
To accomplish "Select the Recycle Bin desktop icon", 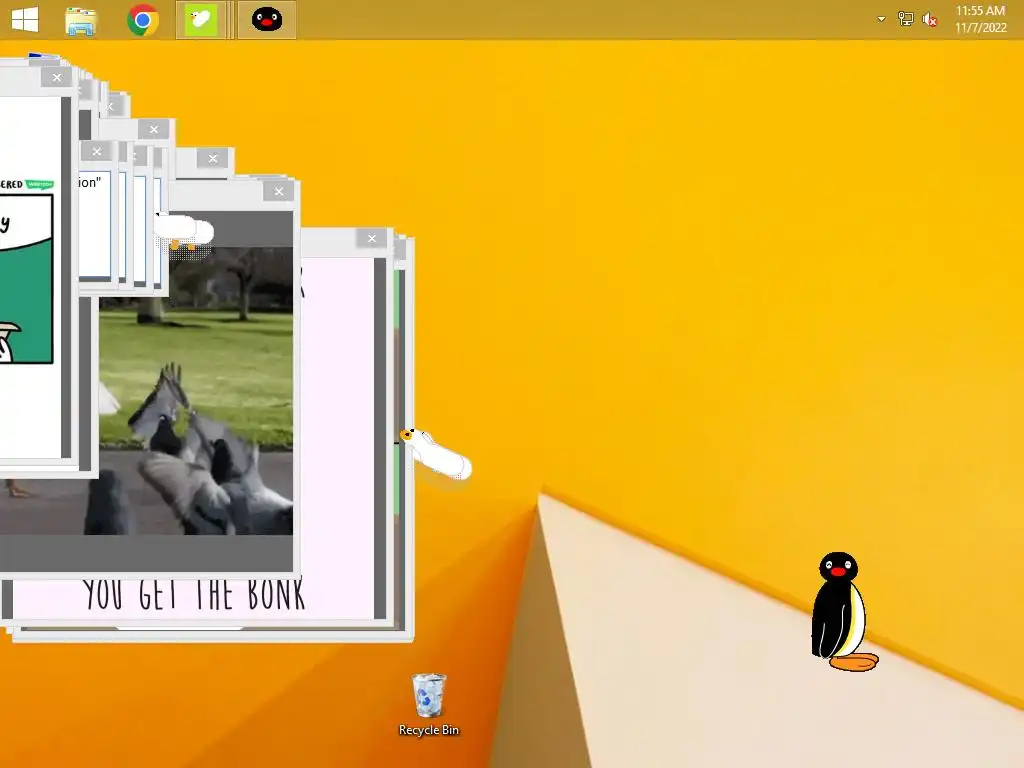I will [x=428, y=705].
